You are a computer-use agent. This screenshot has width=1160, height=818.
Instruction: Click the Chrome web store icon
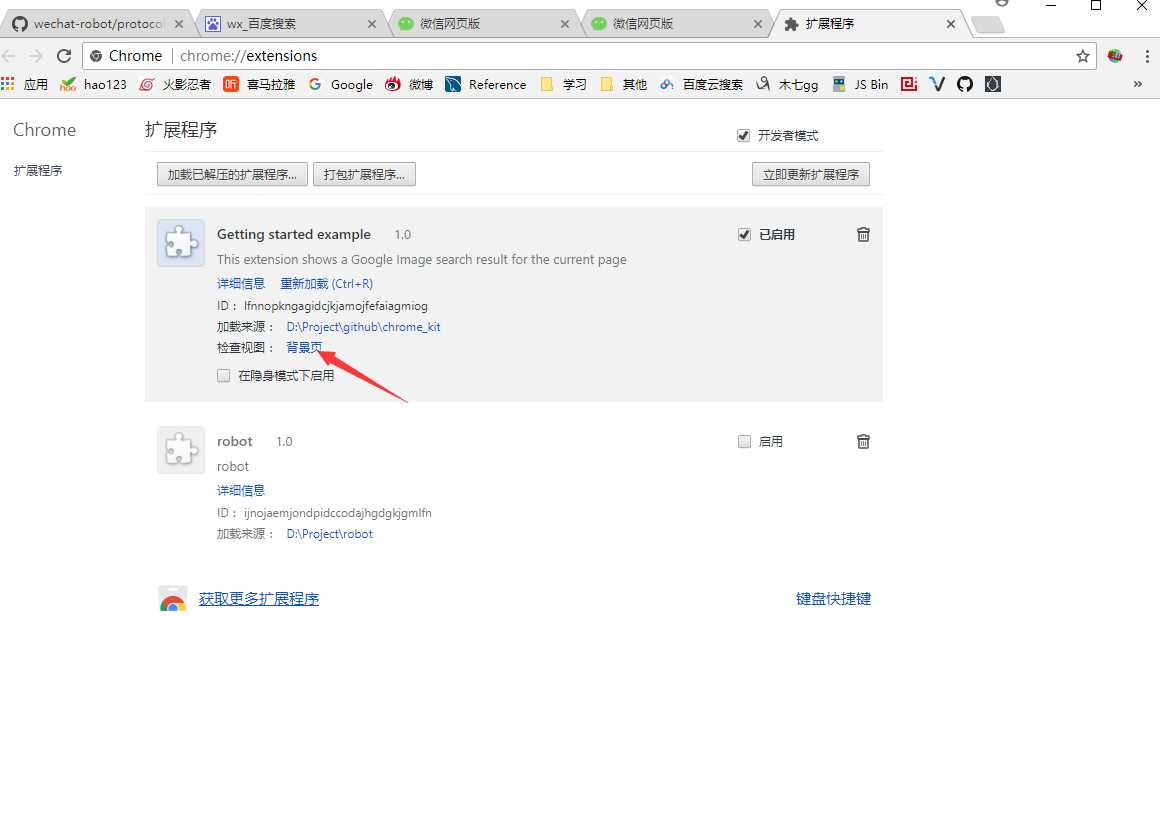tap(173, 598)
